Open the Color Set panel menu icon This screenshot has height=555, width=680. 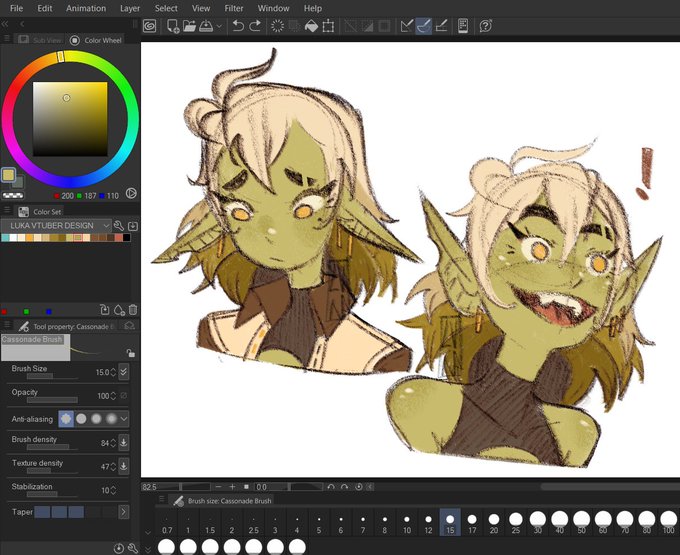[x=7, y=210]
